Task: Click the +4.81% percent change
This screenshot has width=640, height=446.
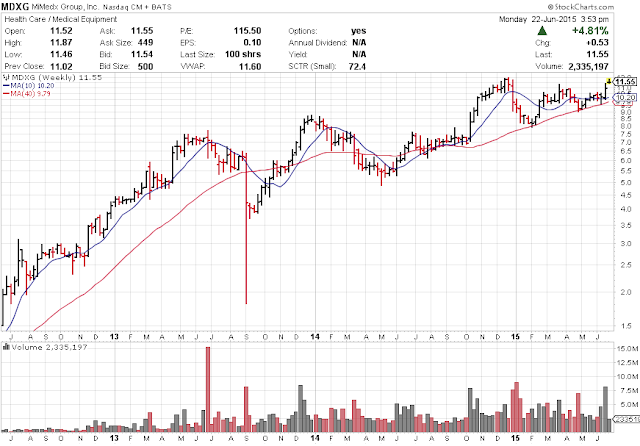Action: click(x=590, y=31)
